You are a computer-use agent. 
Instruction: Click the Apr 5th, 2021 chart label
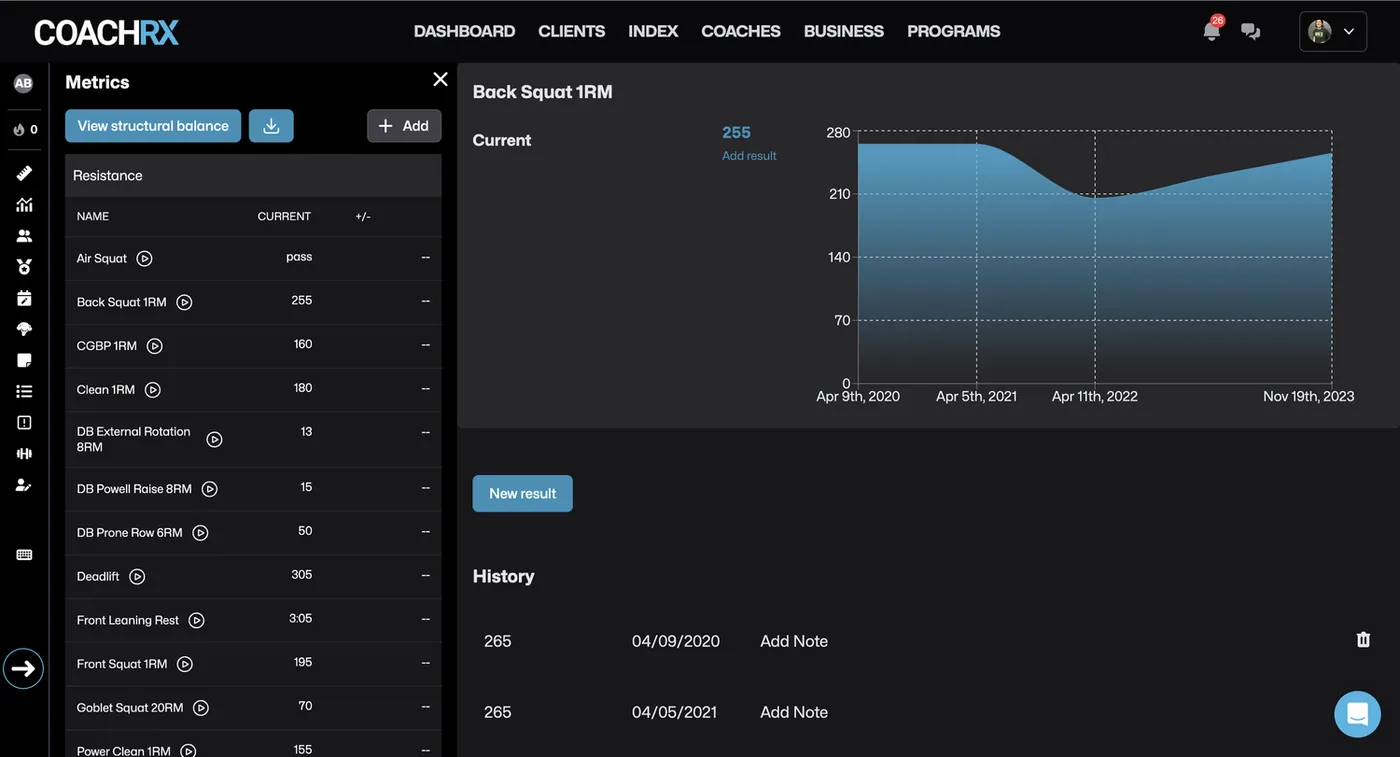[x=976, y=397]
